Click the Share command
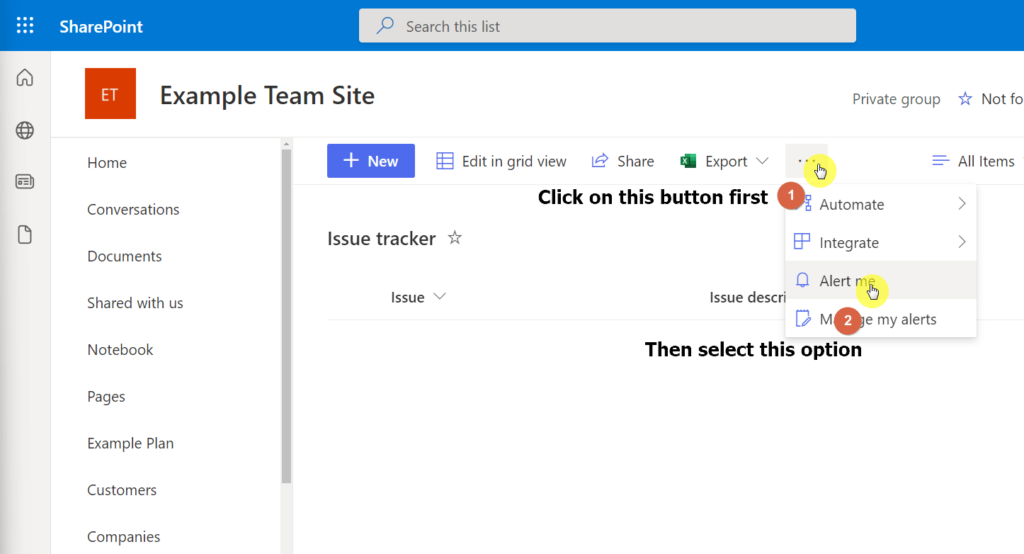The image size is (1024, 554). (622, 161)
